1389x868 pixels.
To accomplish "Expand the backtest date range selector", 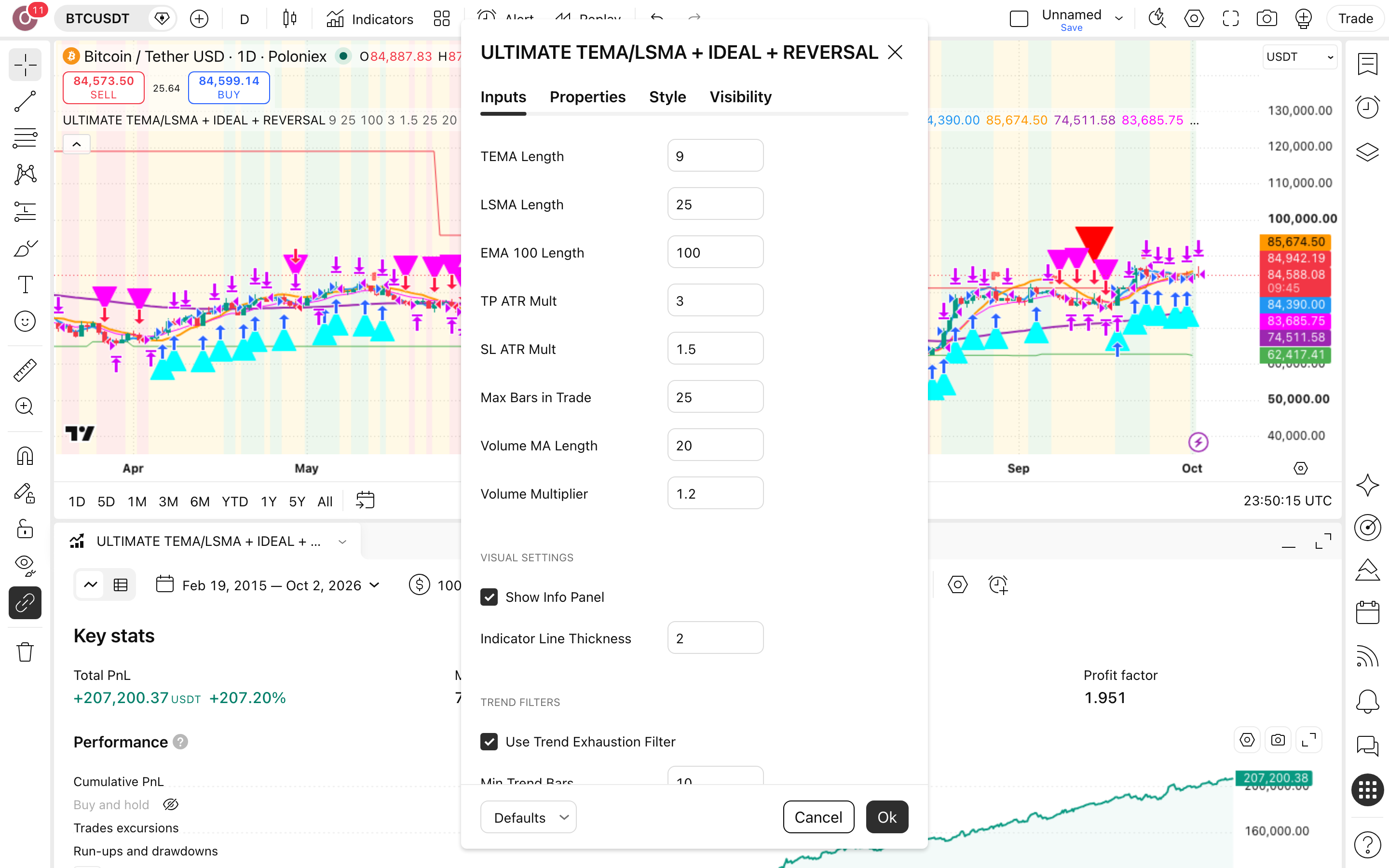I will click(x=268, y=585).
